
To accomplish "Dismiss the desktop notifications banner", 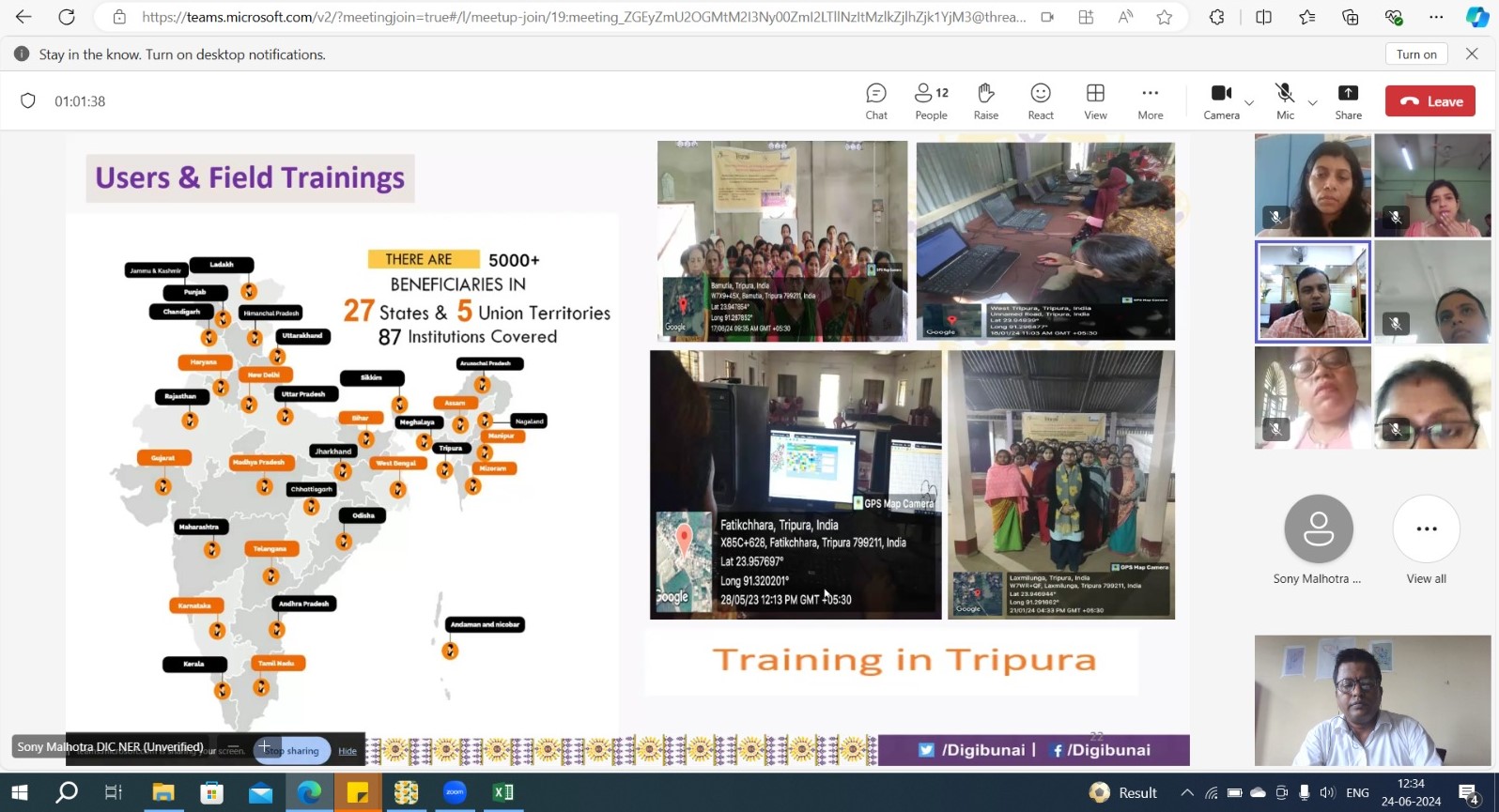I will [x=1472, y=54].
